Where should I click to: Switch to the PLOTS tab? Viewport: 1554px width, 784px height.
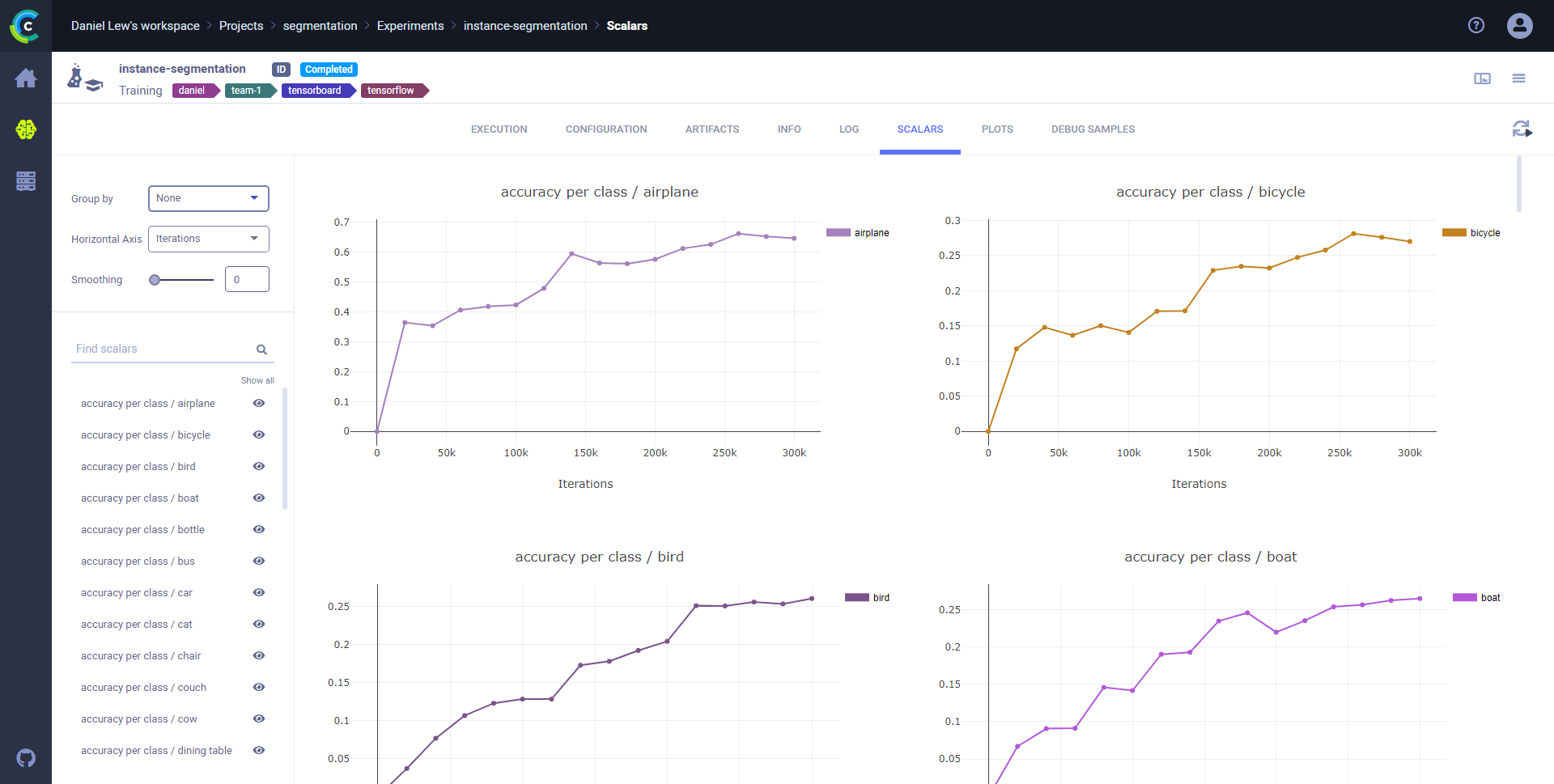point(996,129)
